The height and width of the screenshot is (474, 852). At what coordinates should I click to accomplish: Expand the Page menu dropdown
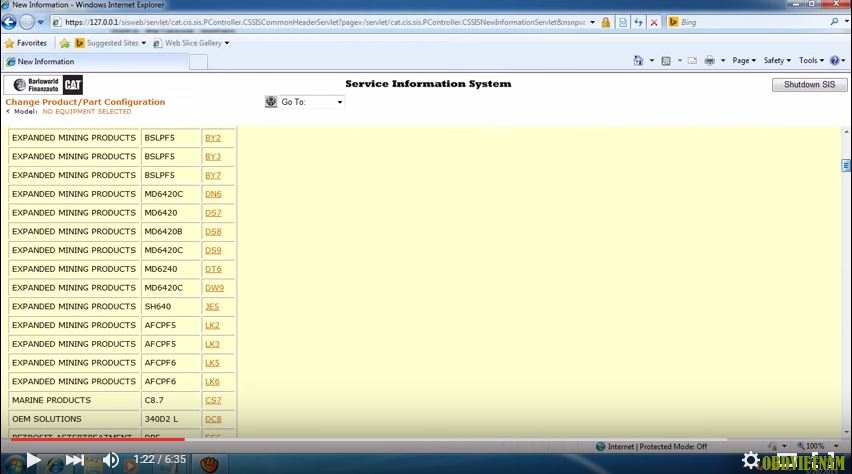click(743, 61)
